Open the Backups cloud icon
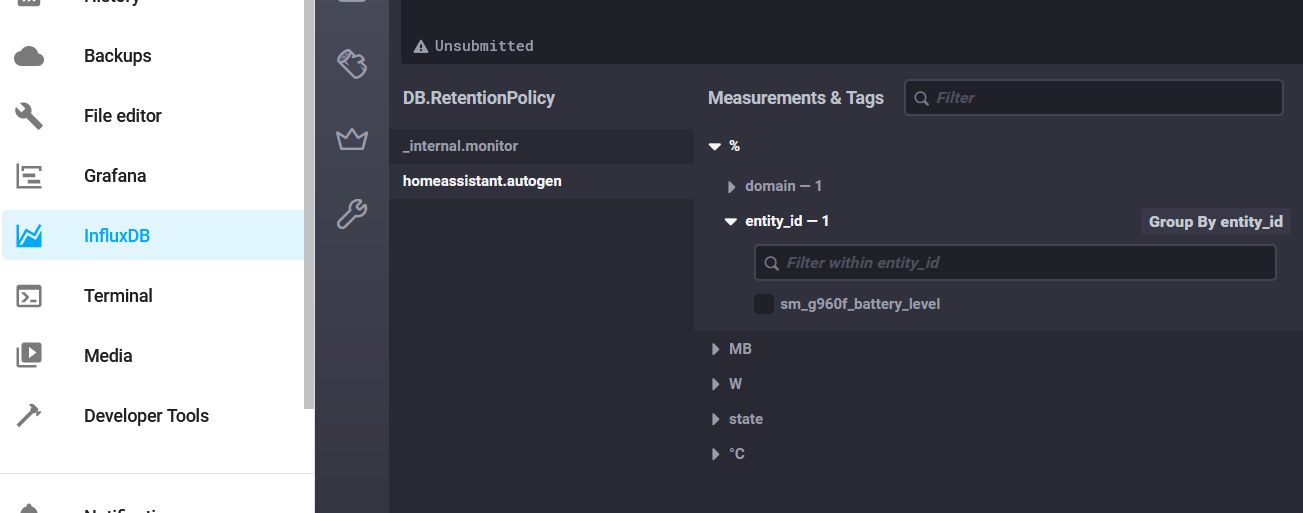The image size is (1303, 513). pyautogui.click(x=29, y=56)
